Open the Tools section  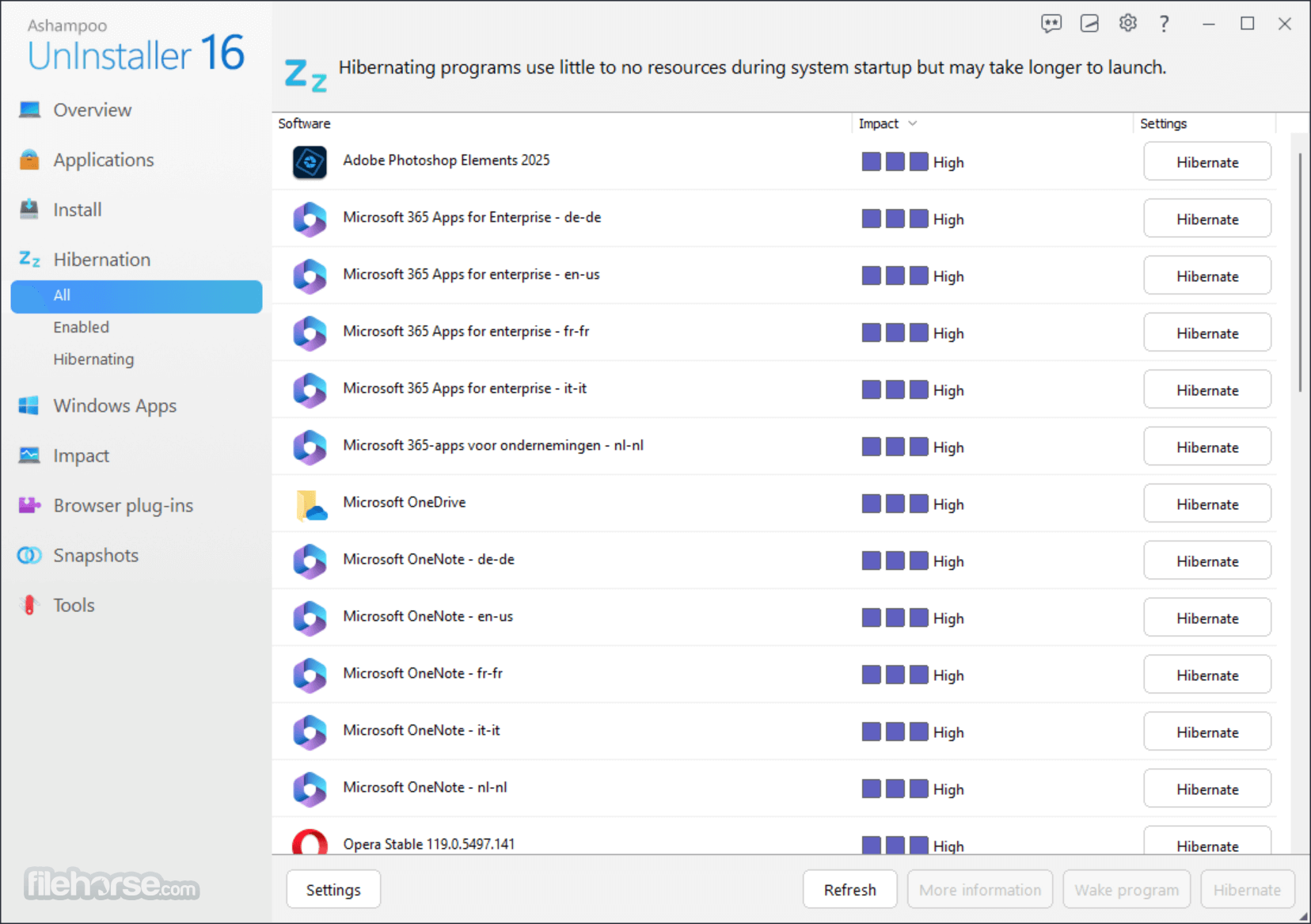tap(74, 606)
